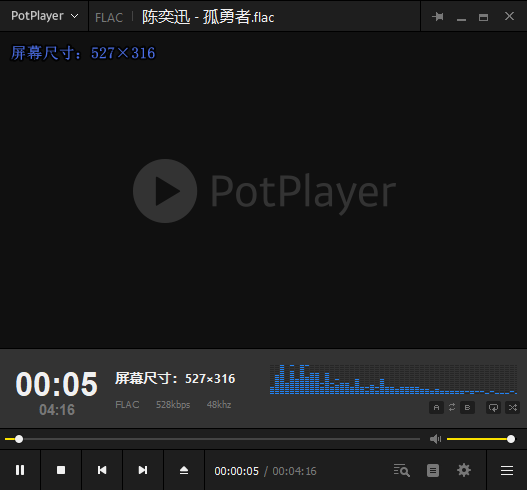Open the control panel gear settings

tap(464, 470)
